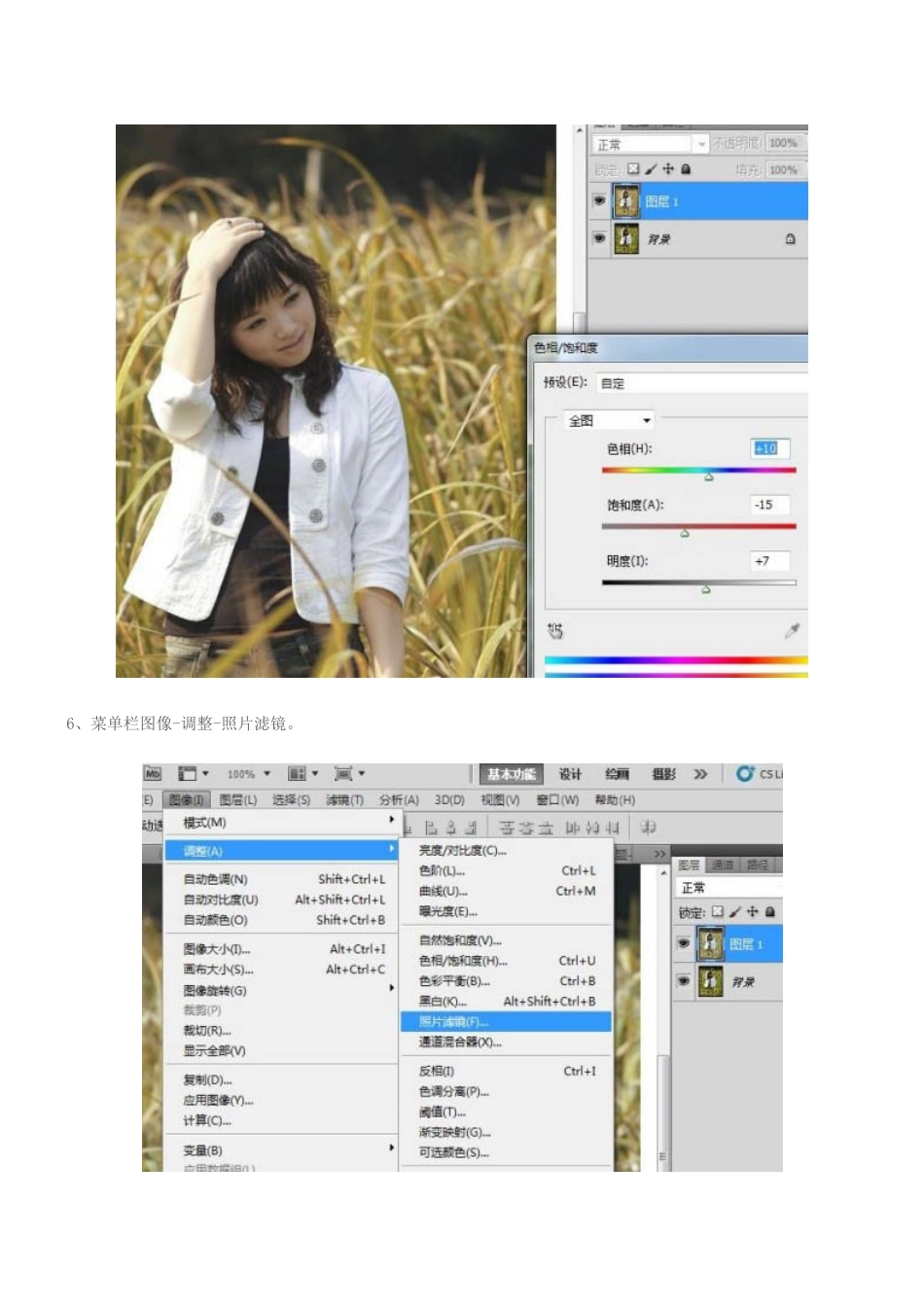This screenshot has height=1307, width=924.
Task: Toggle 图层 1 eye icon in panel beside Adjustments submenu
Action: [683, 943]
